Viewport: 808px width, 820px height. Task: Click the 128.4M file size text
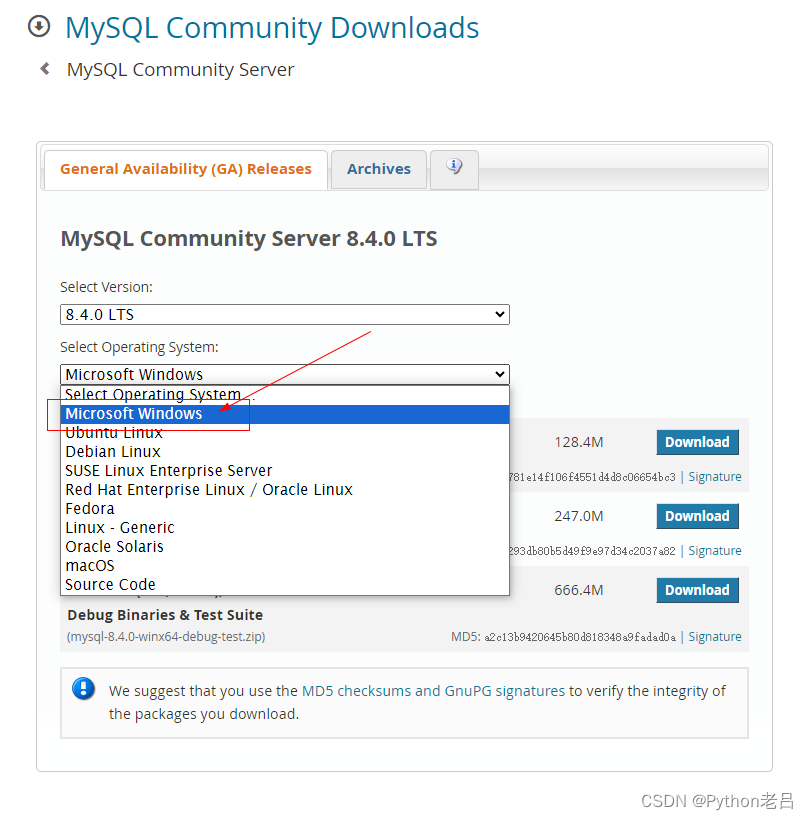pos(578,442)
